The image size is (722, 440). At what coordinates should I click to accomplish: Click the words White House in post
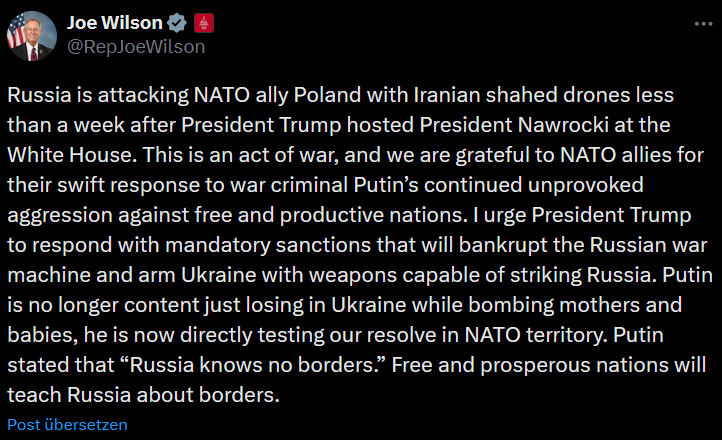(x=72, y=155)
